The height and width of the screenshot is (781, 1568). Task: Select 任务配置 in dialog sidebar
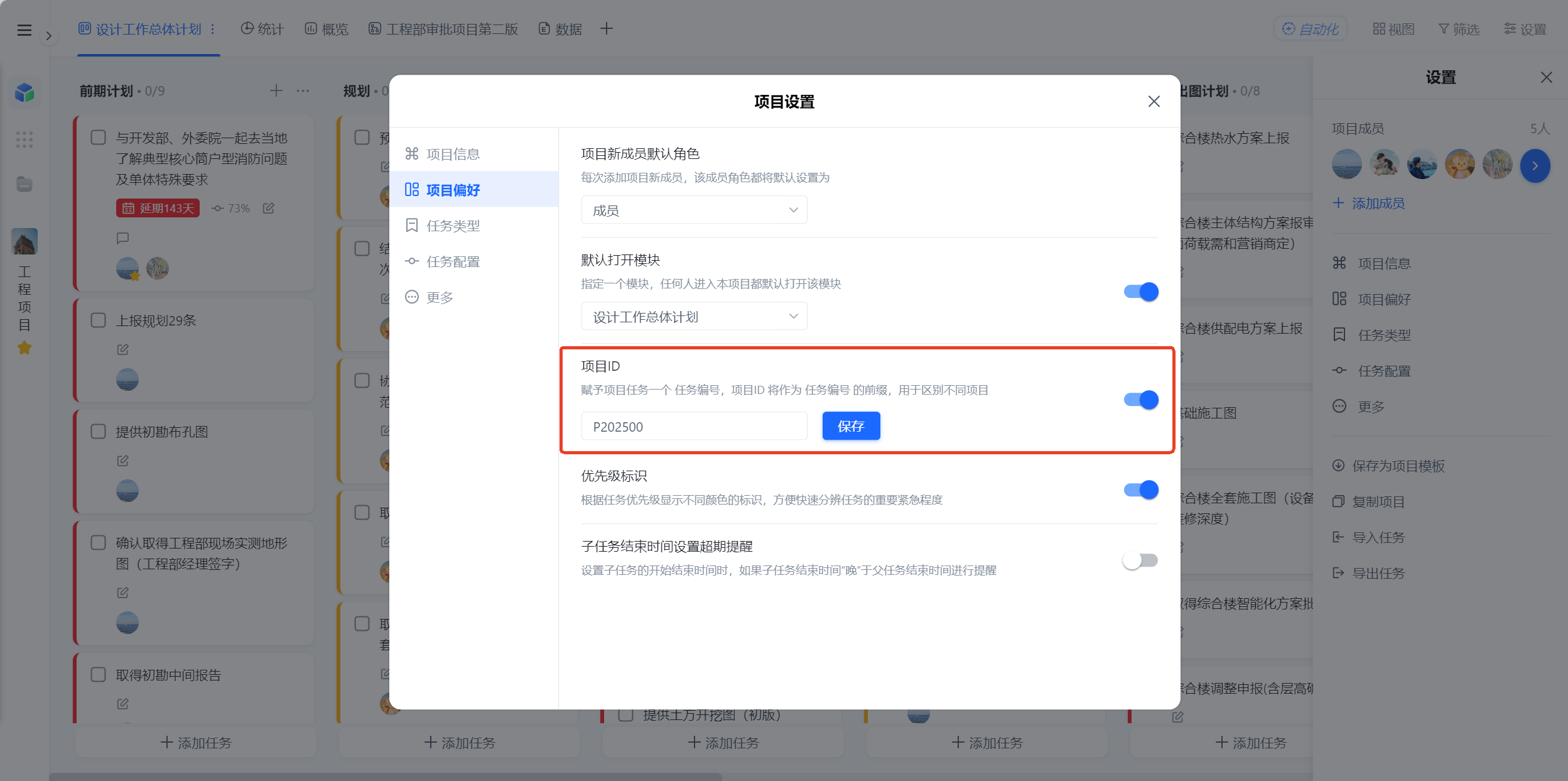473,261
